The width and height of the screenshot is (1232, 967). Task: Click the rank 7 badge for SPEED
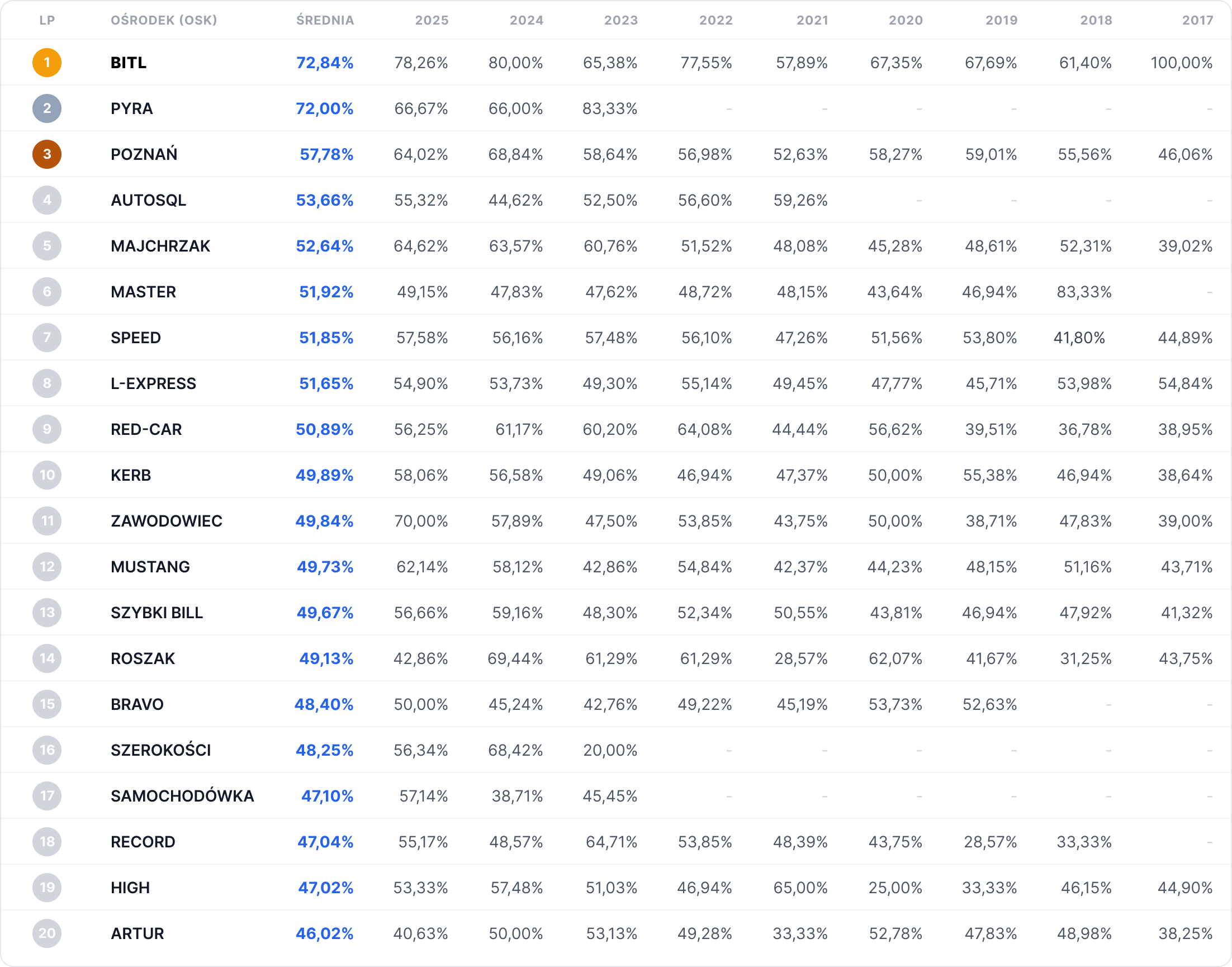pyautogui.click(x=47, y=338)
